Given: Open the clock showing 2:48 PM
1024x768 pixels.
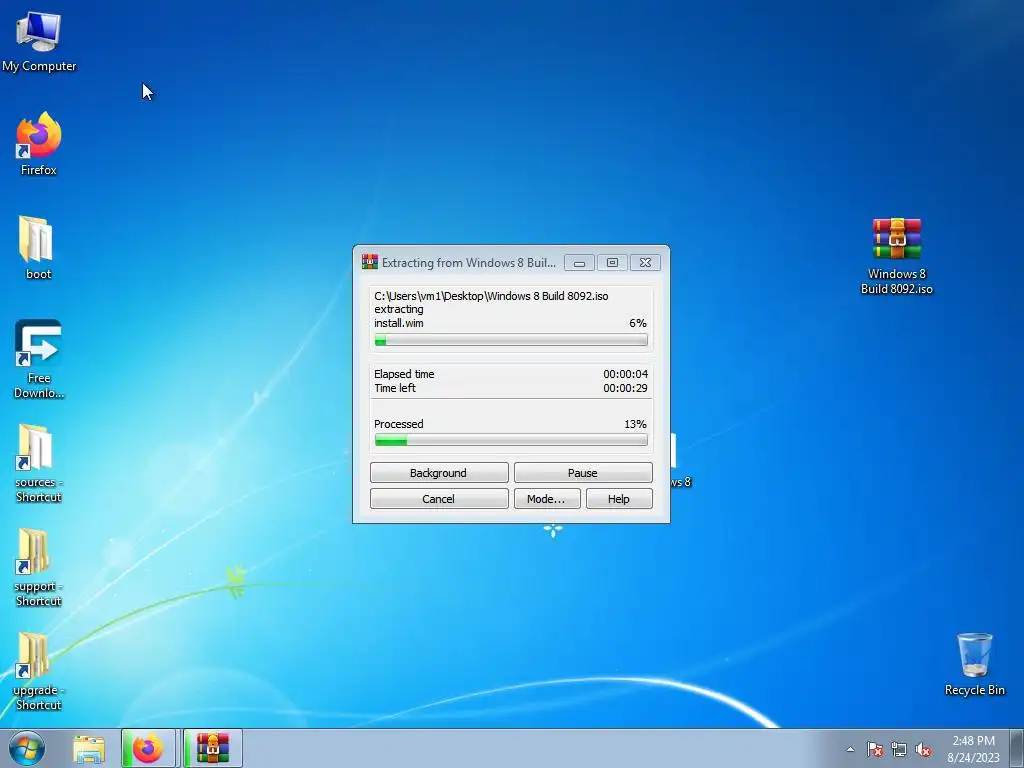Looking at the screenshot, I should point(973,748).
